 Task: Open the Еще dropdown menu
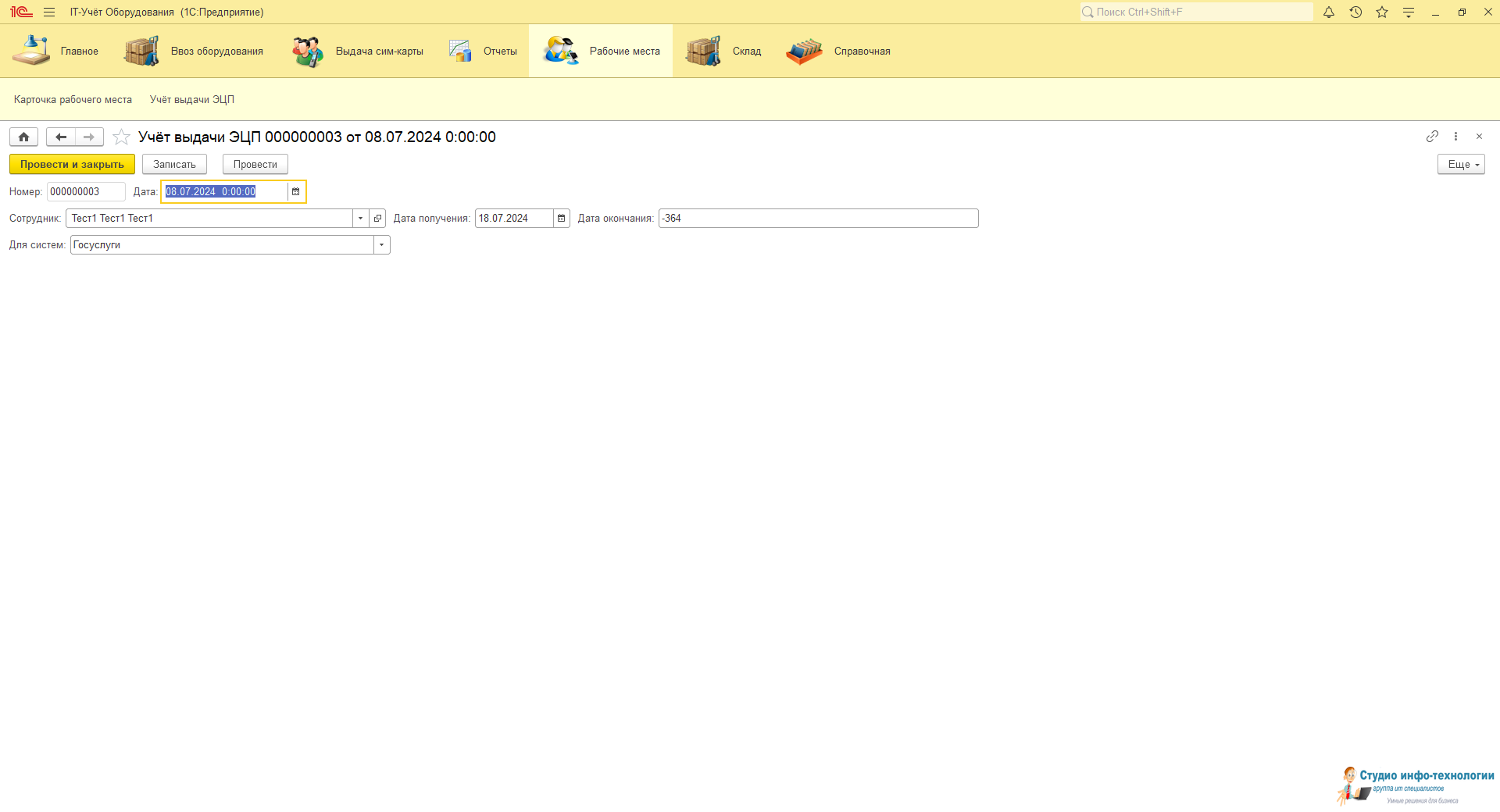1460,165
